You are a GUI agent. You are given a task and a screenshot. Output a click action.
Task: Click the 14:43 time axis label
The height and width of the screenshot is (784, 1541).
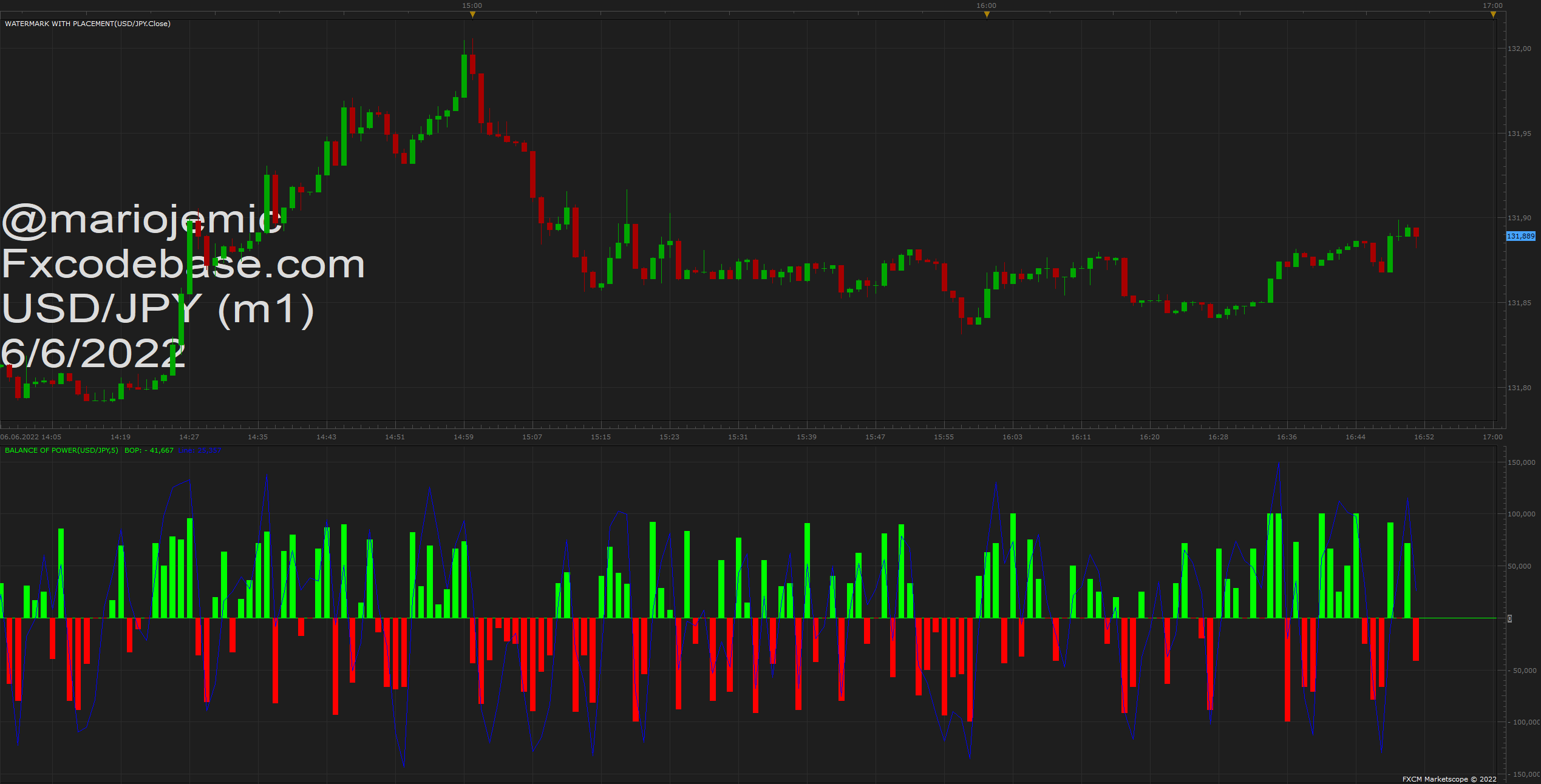click(326, 437)
